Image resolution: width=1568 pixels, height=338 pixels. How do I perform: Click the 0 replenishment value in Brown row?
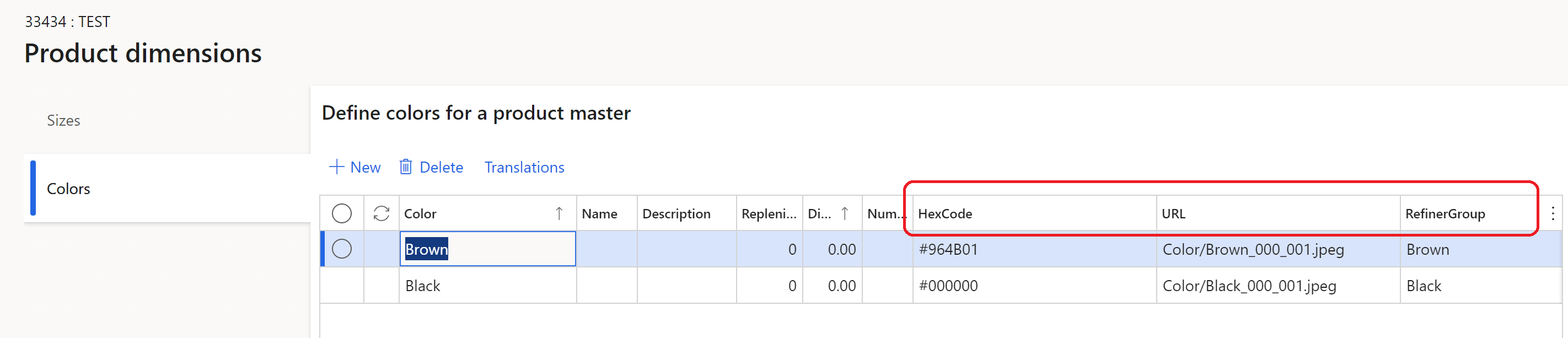pos(792,249)
